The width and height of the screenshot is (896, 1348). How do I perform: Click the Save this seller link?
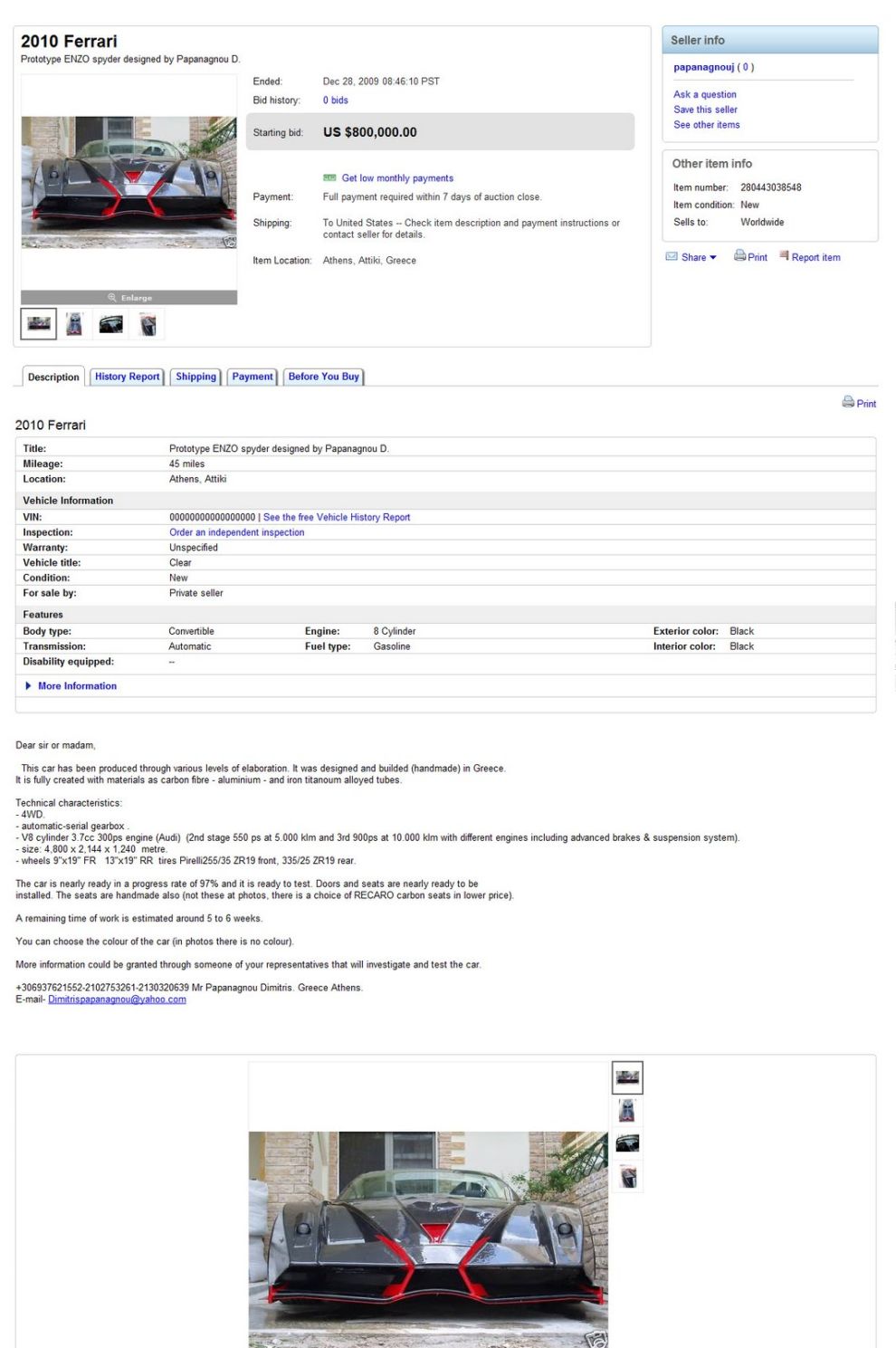705,110
